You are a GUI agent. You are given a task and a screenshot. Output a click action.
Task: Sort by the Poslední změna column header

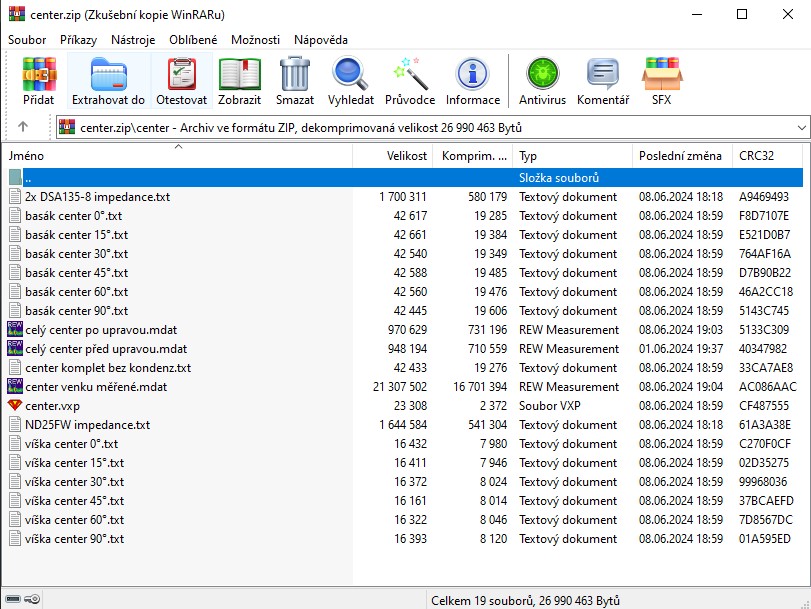(x=682, y=156)
